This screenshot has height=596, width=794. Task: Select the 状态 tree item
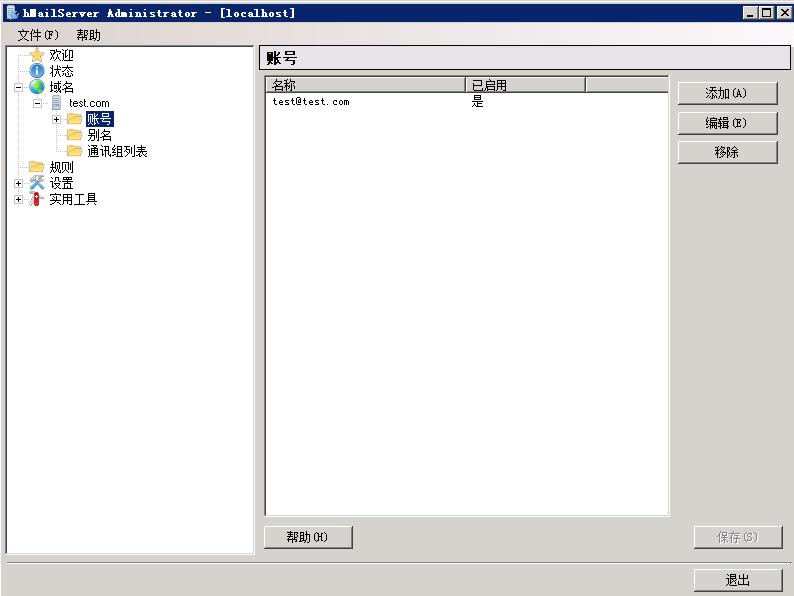[61, 71]
